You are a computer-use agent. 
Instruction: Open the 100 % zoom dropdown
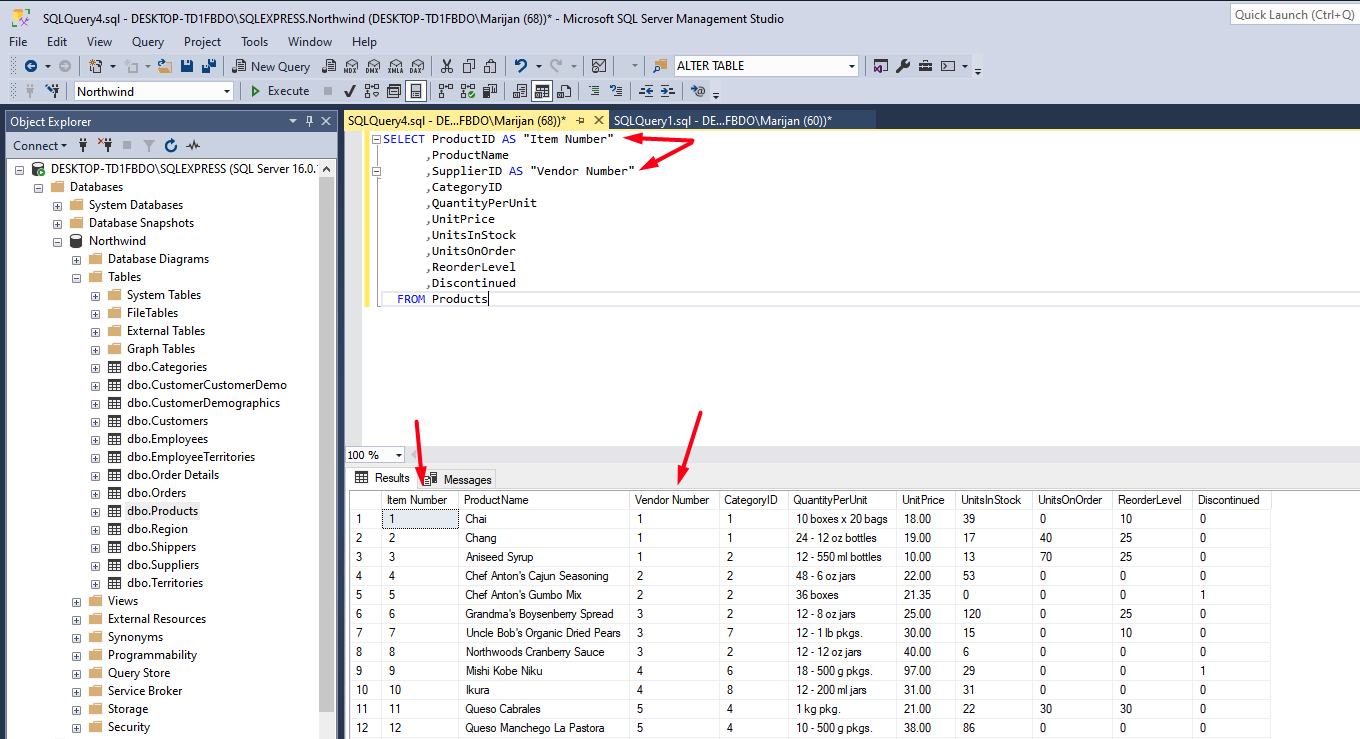click(399, 455)
